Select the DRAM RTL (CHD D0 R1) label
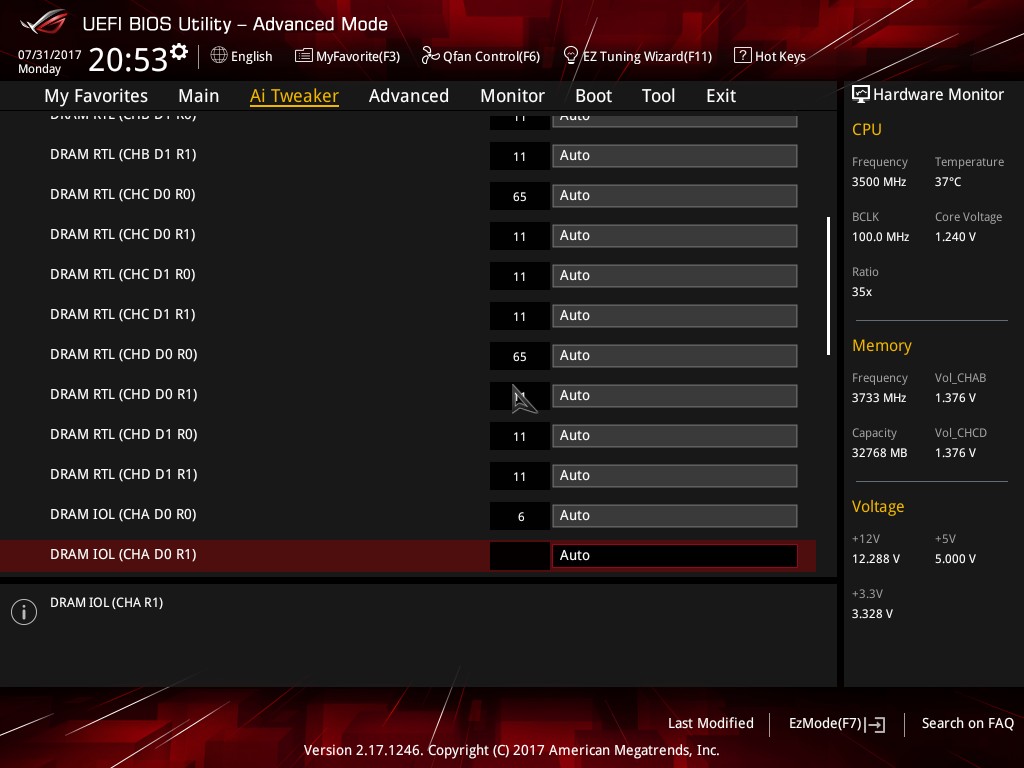This screenshot has height=768, width=1024. (x=123, y=394)
